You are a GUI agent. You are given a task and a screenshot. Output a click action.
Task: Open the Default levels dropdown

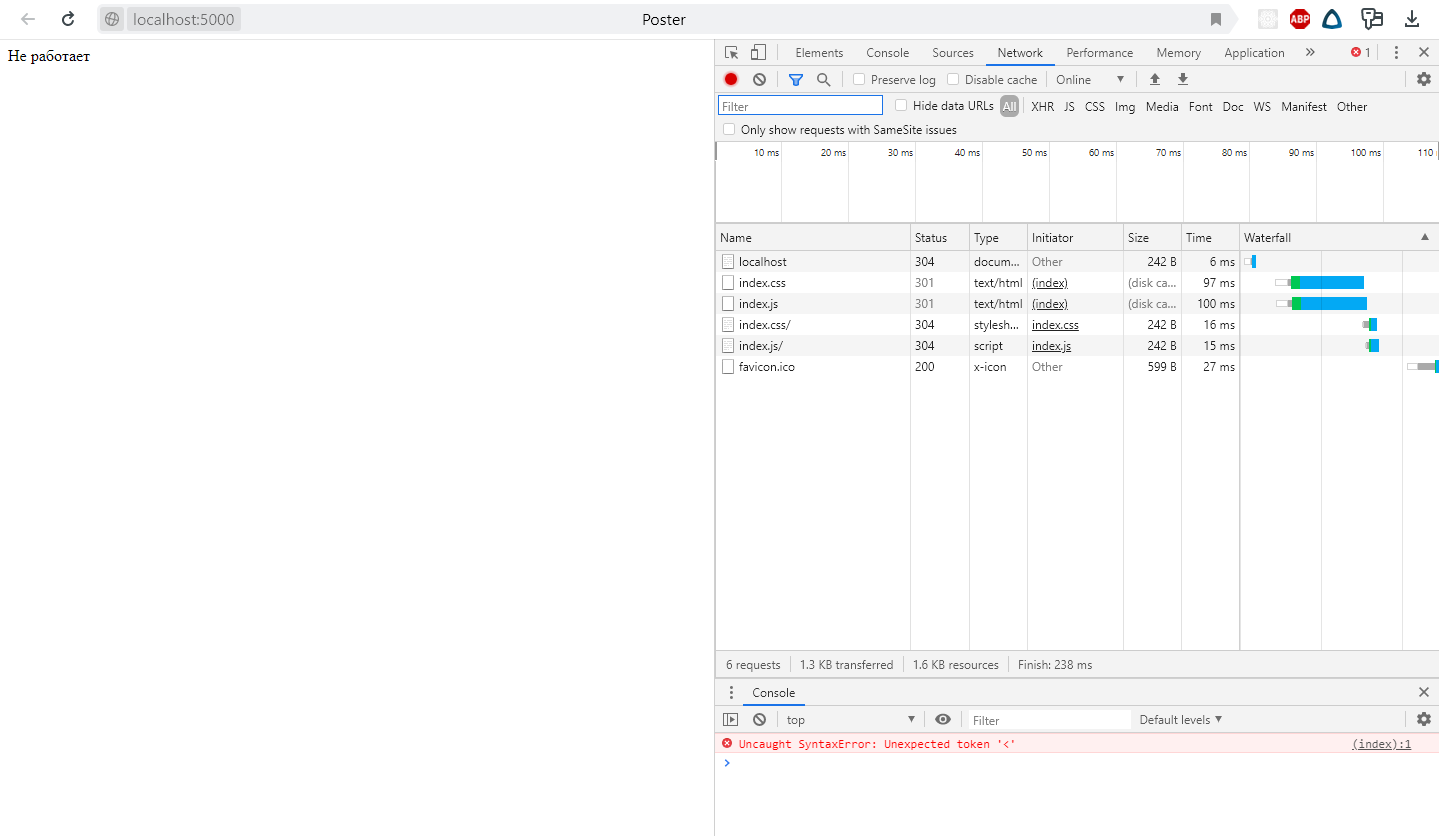[x=1181, y=719]
